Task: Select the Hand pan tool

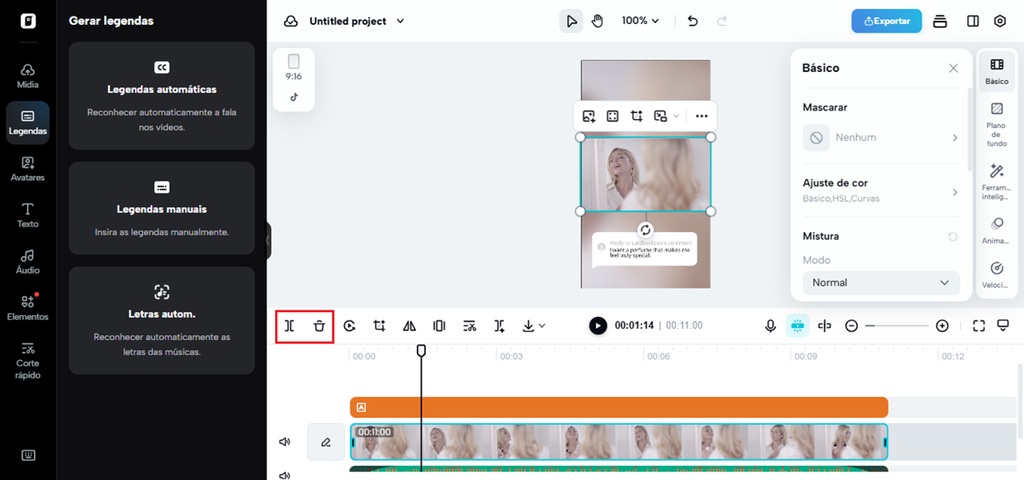Action: click(x=598, y=21)
